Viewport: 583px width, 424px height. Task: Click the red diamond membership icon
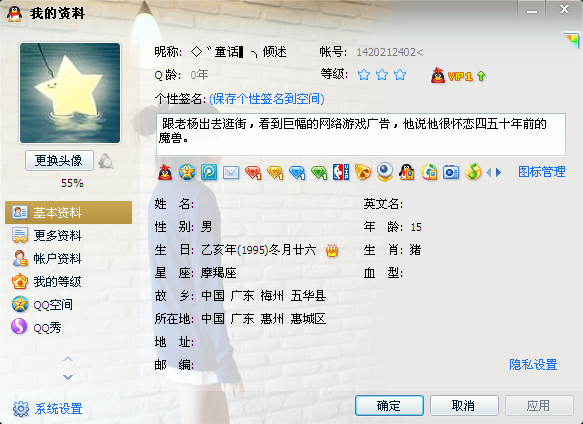click(253, 173)
